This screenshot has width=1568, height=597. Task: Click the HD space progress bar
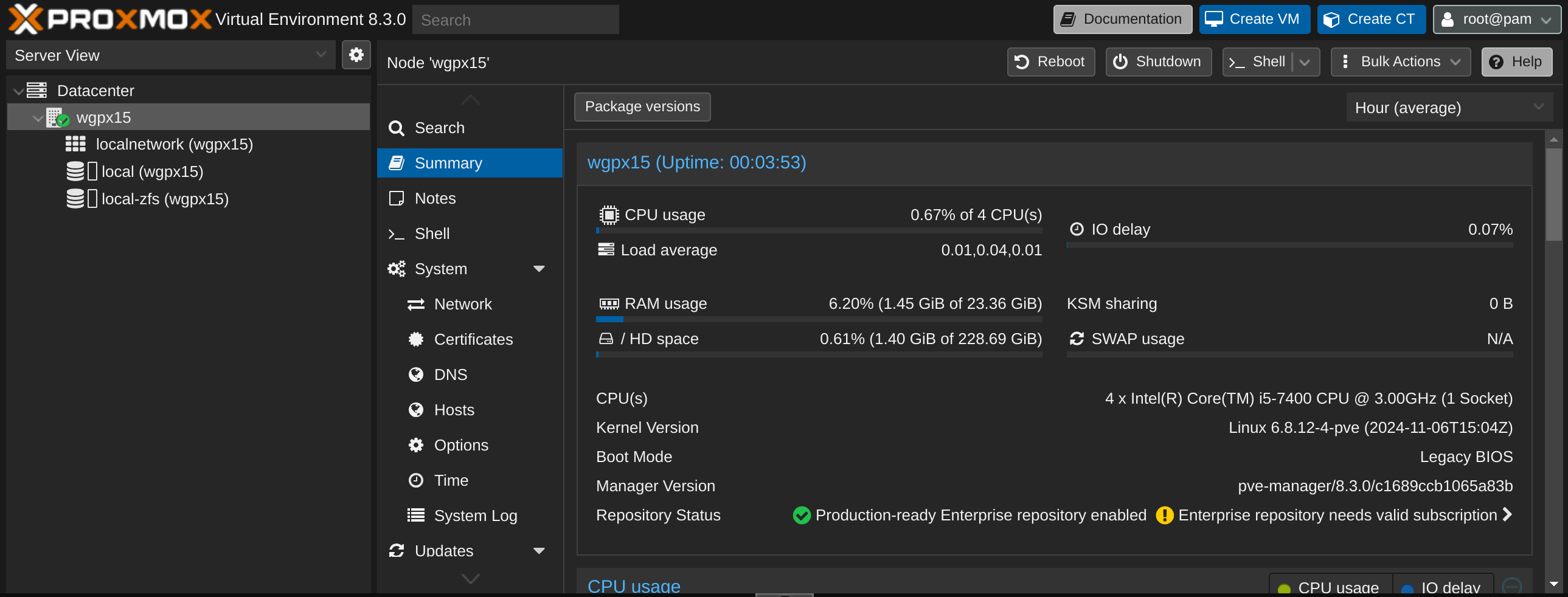click(819, 354)
